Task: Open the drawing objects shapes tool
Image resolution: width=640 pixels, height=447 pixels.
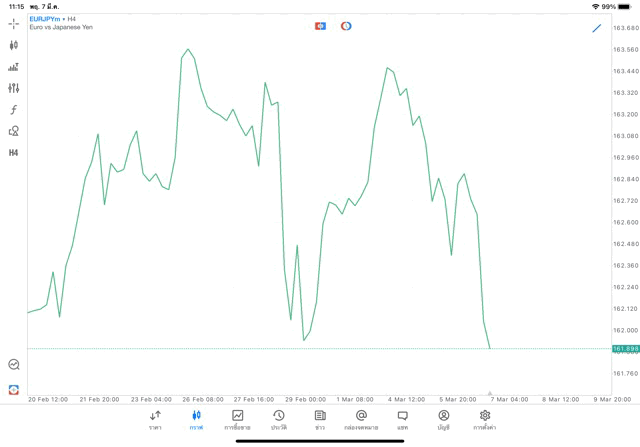Action: coord(14,131)
